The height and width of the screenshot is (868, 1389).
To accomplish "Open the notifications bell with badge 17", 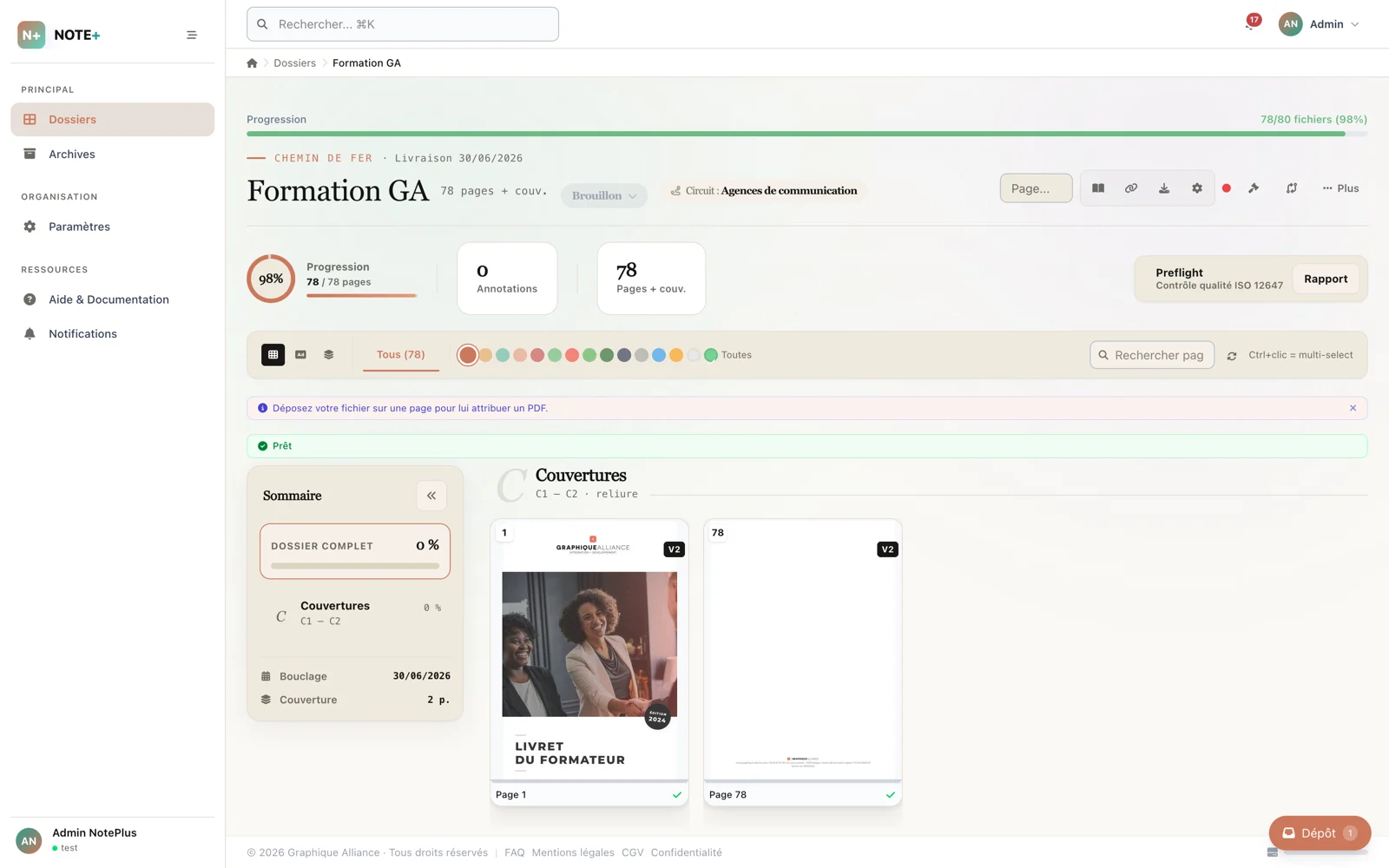I will pyautogui.click(x=1251, y=23).
